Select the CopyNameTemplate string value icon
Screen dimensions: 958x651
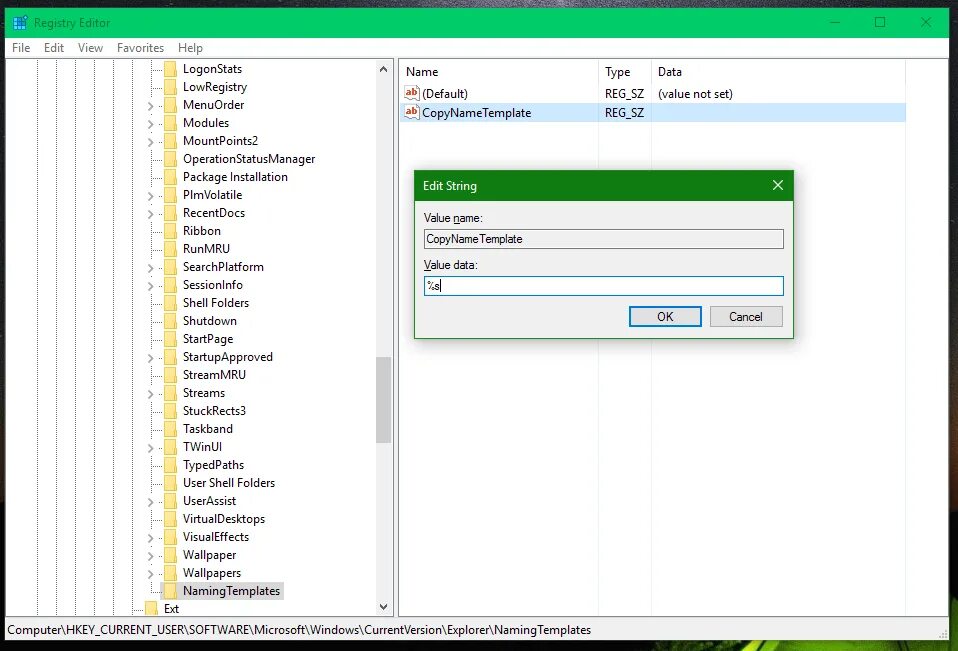pos(412,112)
